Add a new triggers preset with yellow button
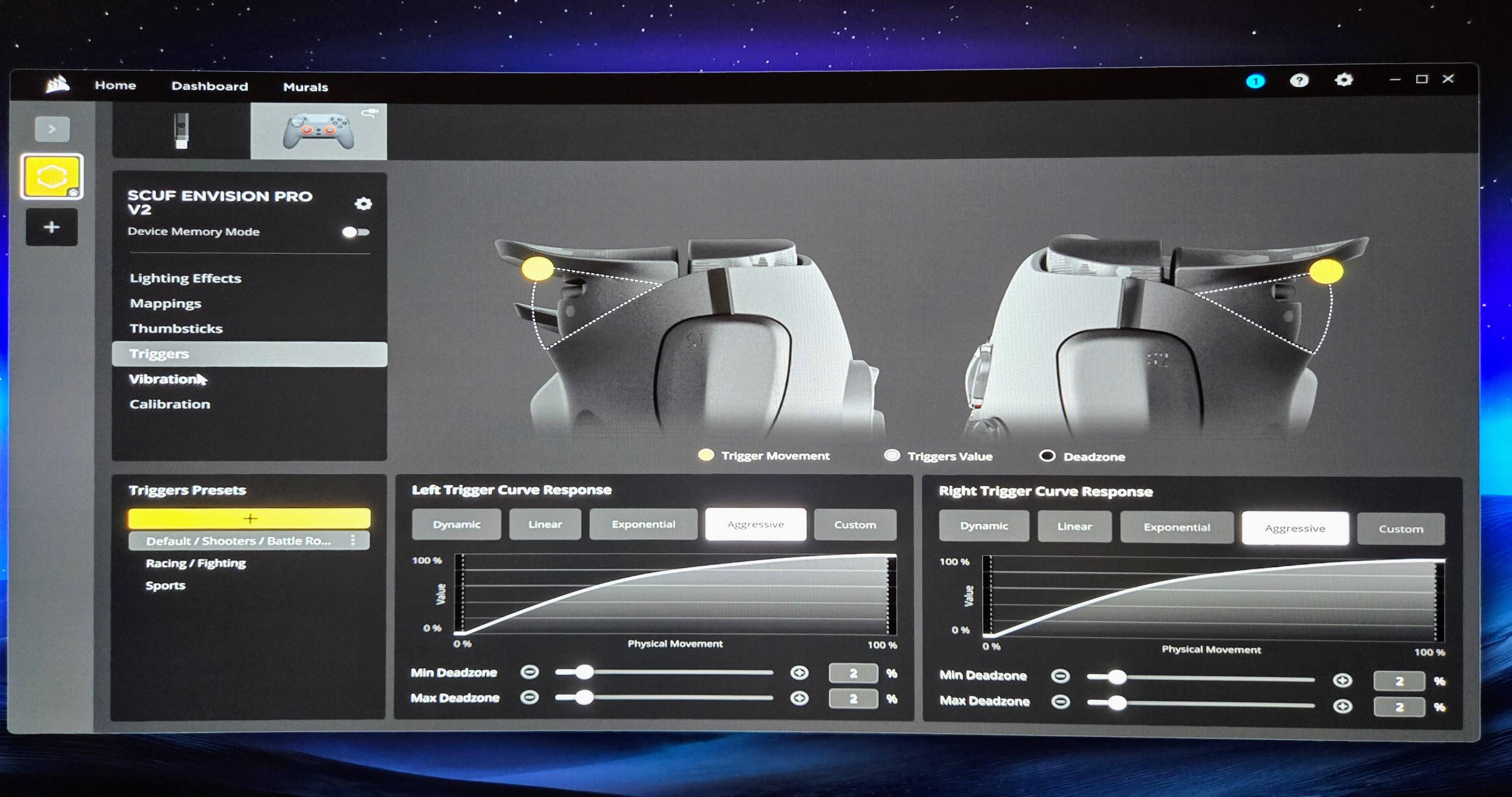Image resolution: width=1512 pixels, height=797 pixels. [250, 518]
